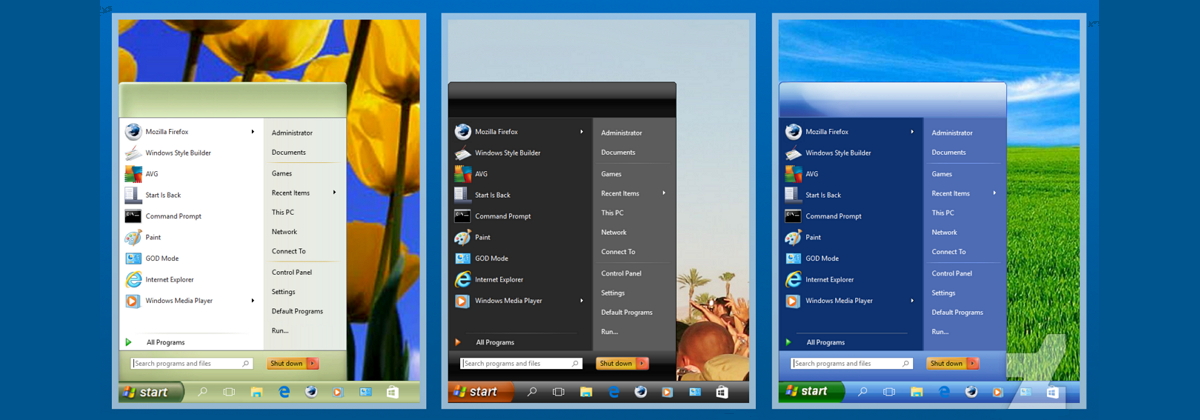Expand Mozilla Firefox submenu arrow in blue menu

pos(912,132)
